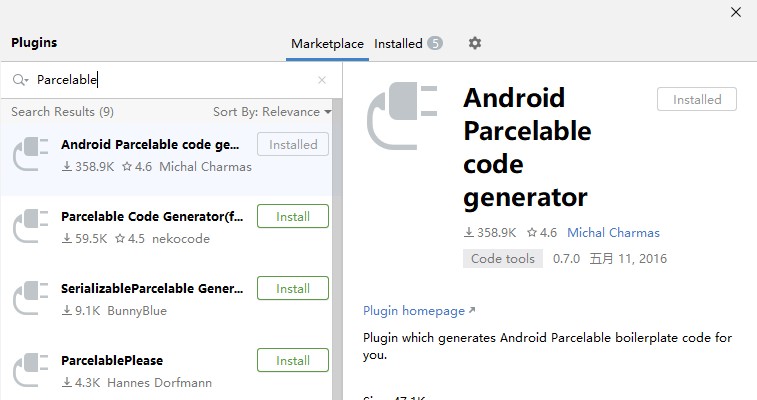The image size is (757, 400).
Task: Click large plugin logo in details pane
Action: pos(402,116)
